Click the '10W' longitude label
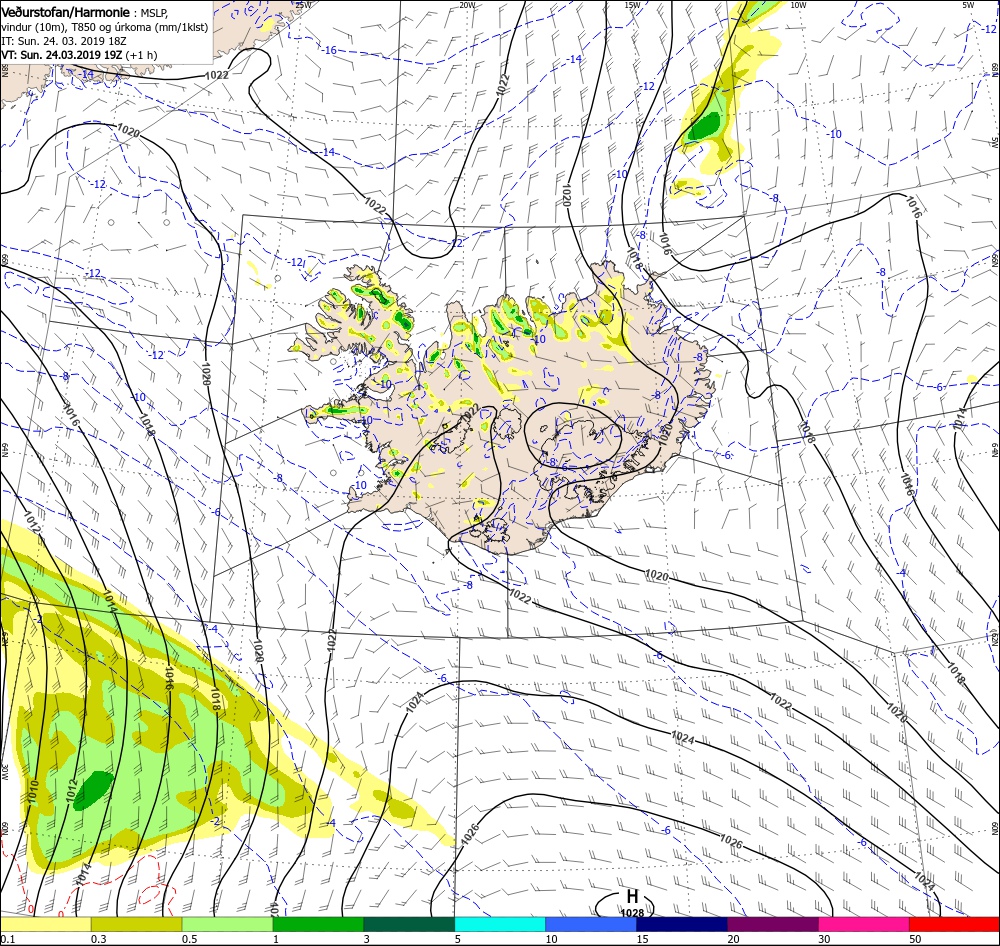Viewport: 1000px width, 946px height. pos(798,5)
